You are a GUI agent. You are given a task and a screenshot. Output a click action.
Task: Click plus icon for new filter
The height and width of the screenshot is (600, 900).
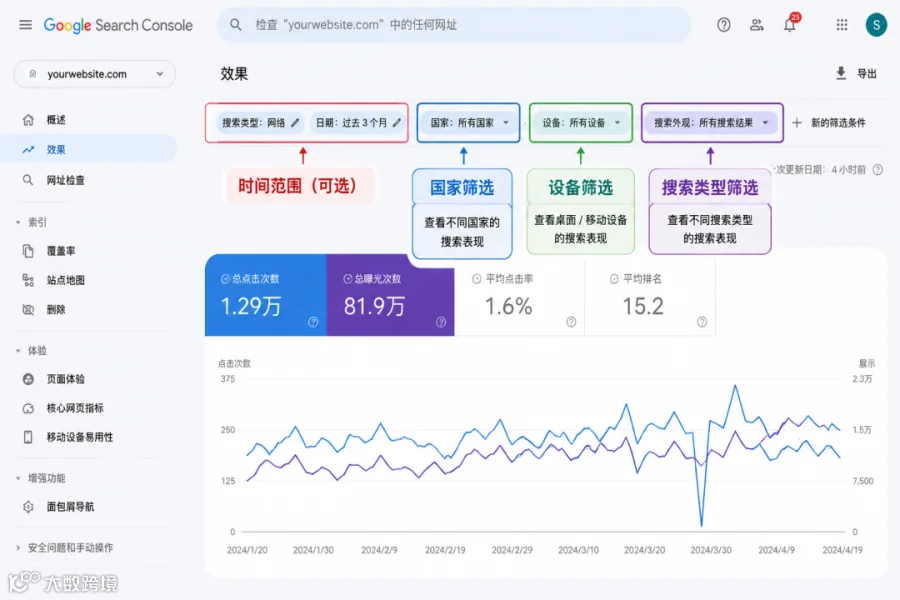click(797, 122)
